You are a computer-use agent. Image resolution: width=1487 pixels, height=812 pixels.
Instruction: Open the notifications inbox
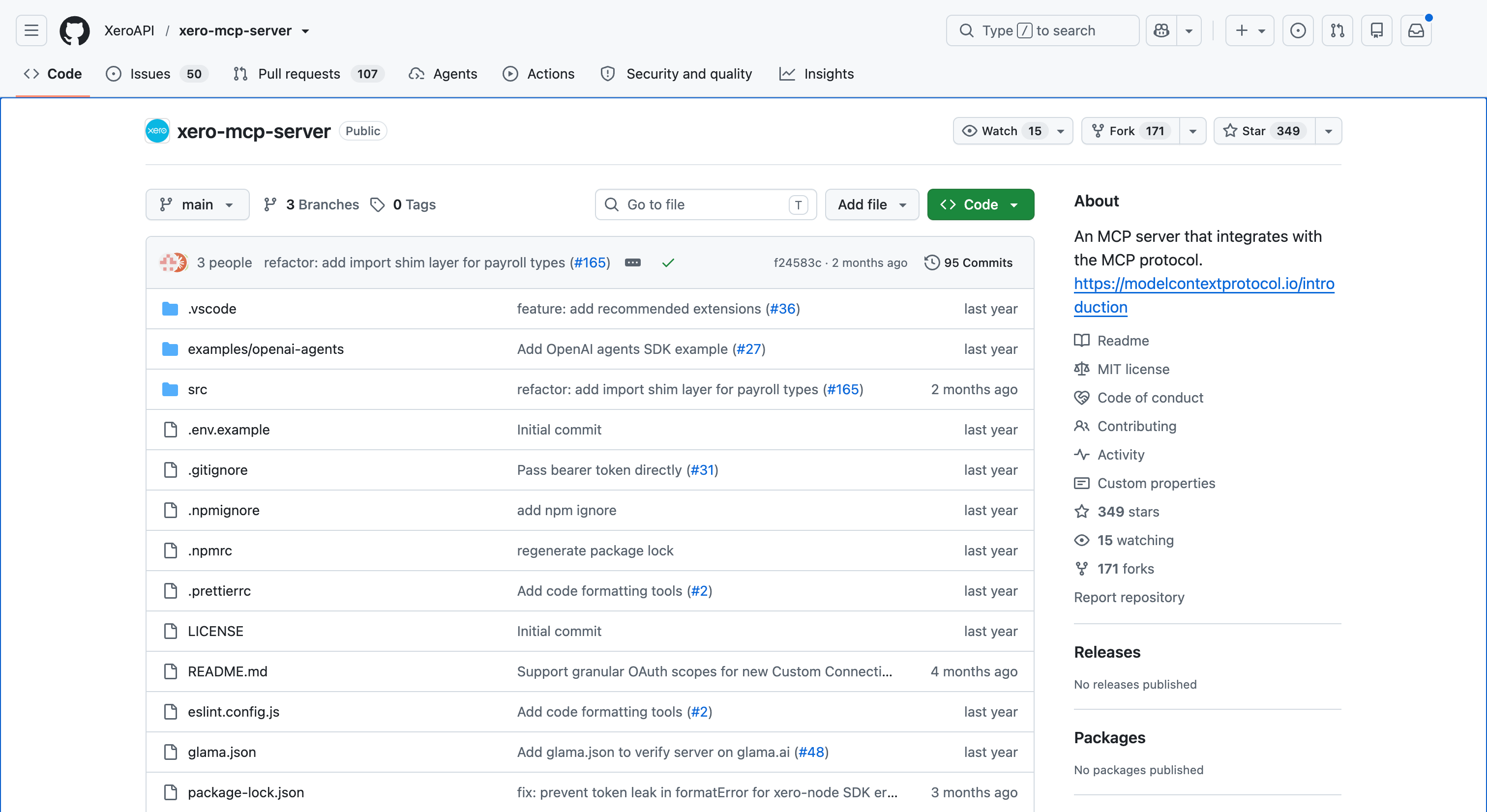tap(1416, 30)
